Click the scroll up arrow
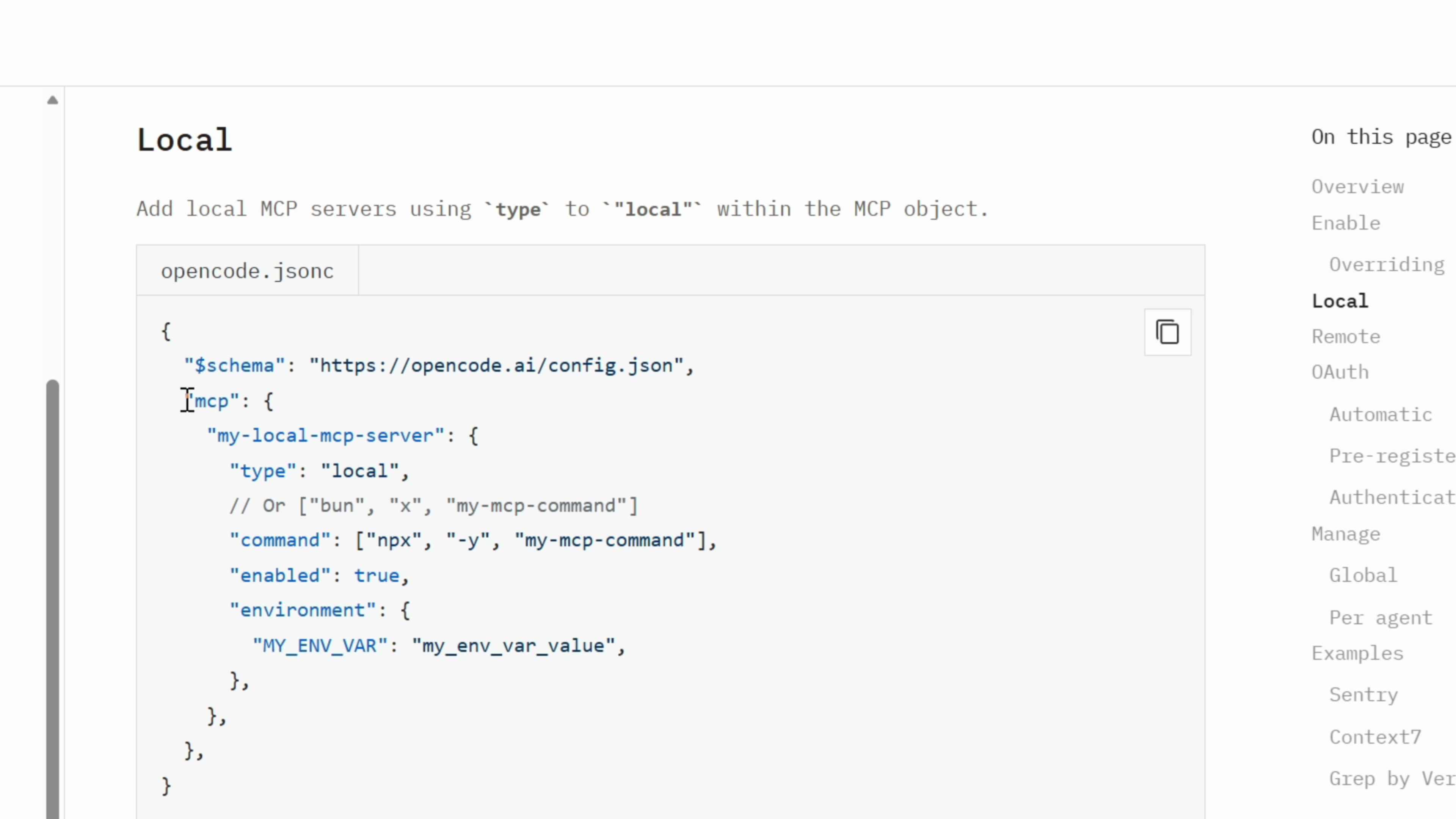The height and width of the screenshot is (819, 1456). (x=53, y=100)
